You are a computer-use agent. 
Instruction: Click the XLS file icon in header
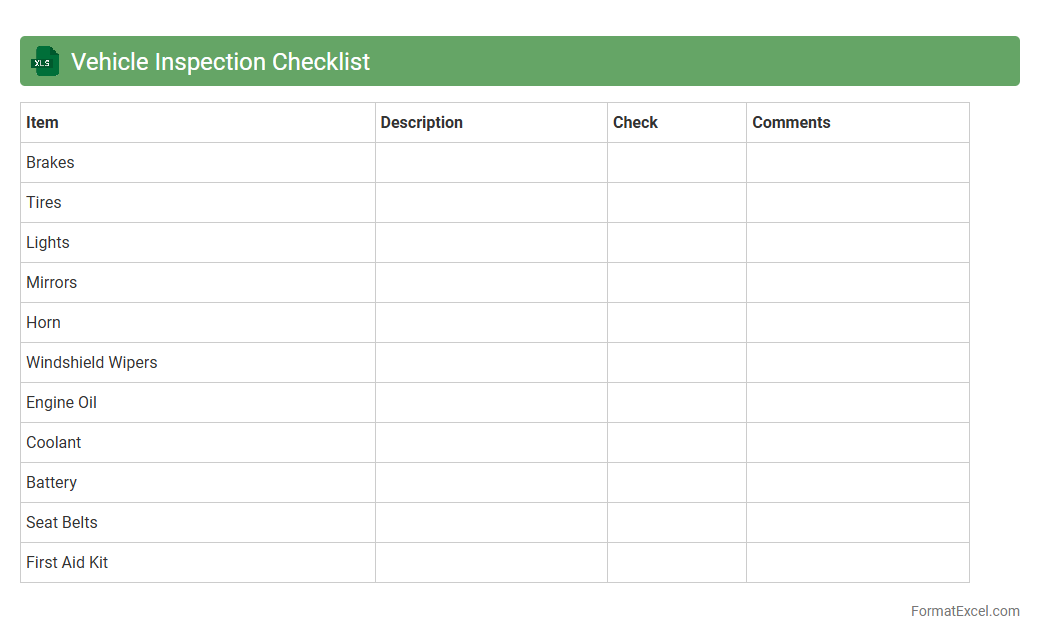[x=45, y=61]
